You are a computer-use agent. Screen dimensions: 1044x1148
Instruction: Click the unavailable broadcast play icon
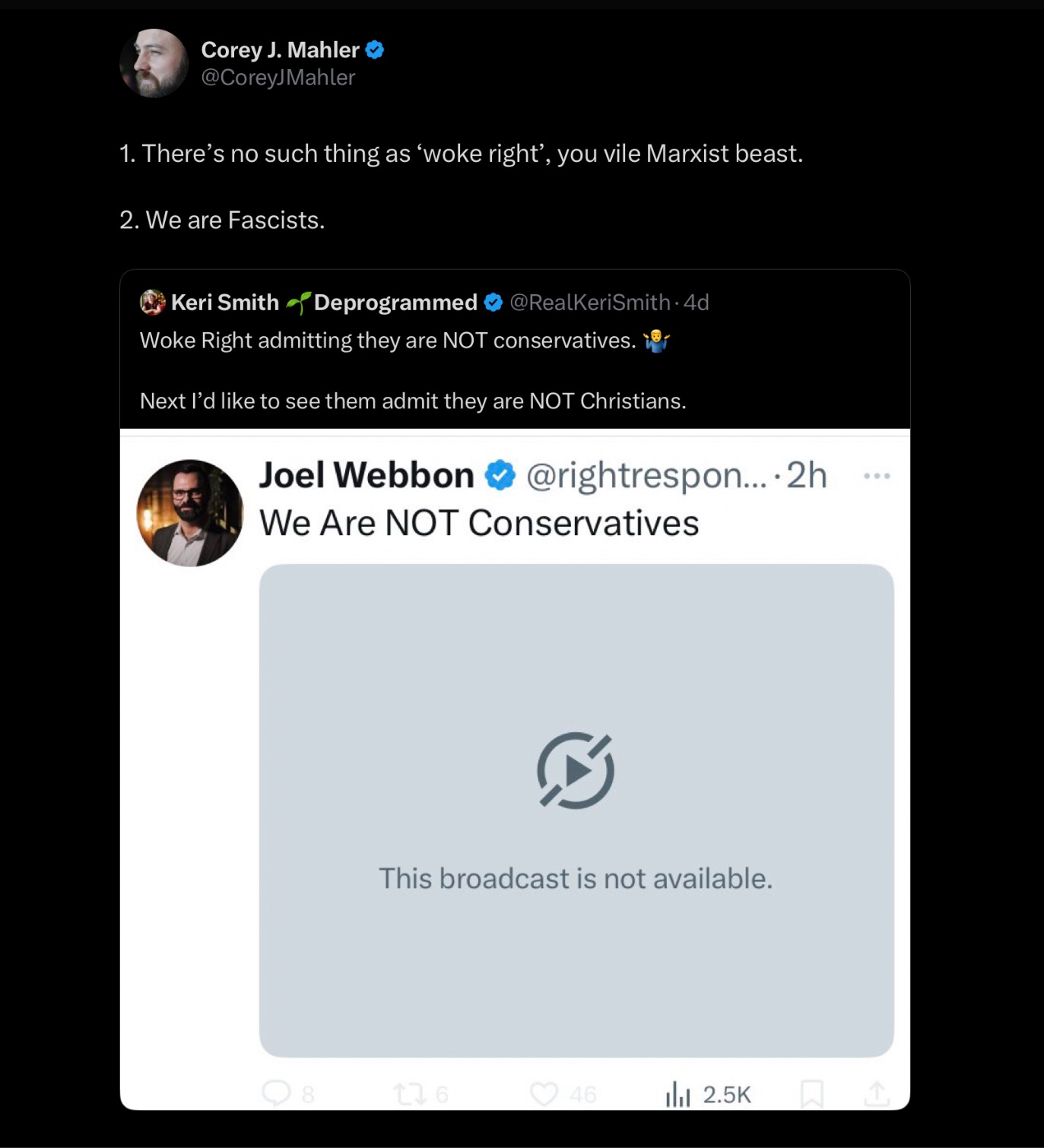coord(576,770)
